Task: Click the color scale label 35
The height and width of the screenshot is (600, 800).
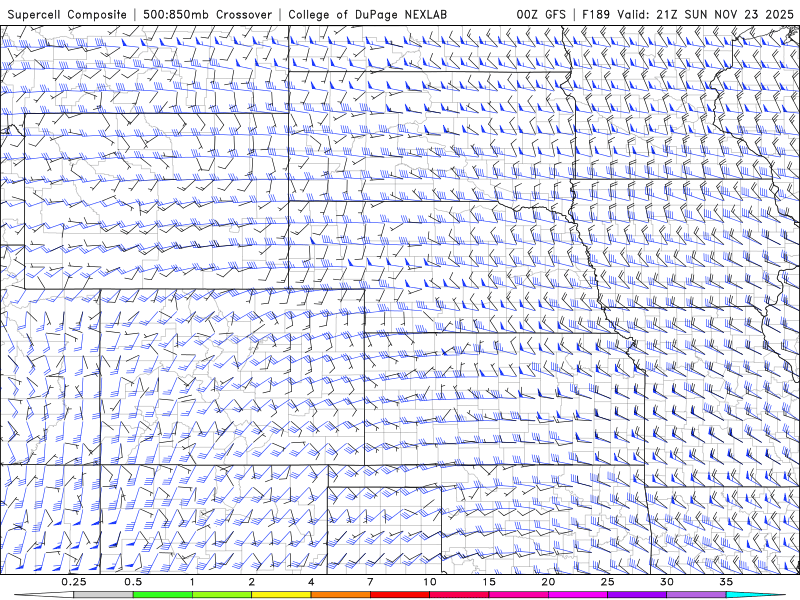Action: point(726,582)
